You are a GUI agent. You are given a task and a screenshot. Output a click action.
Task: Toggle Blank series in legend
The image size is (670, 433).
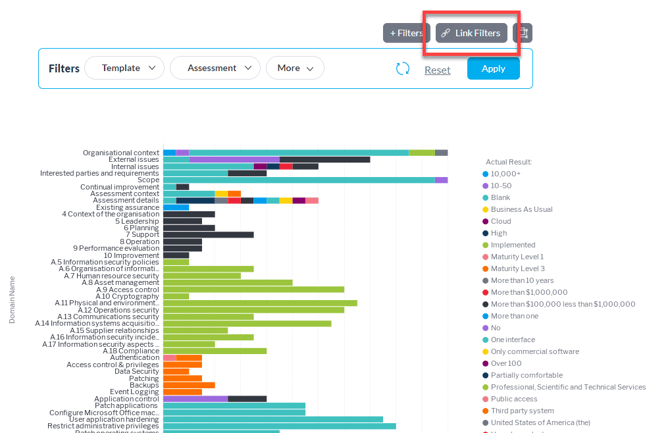pos(485,198)
